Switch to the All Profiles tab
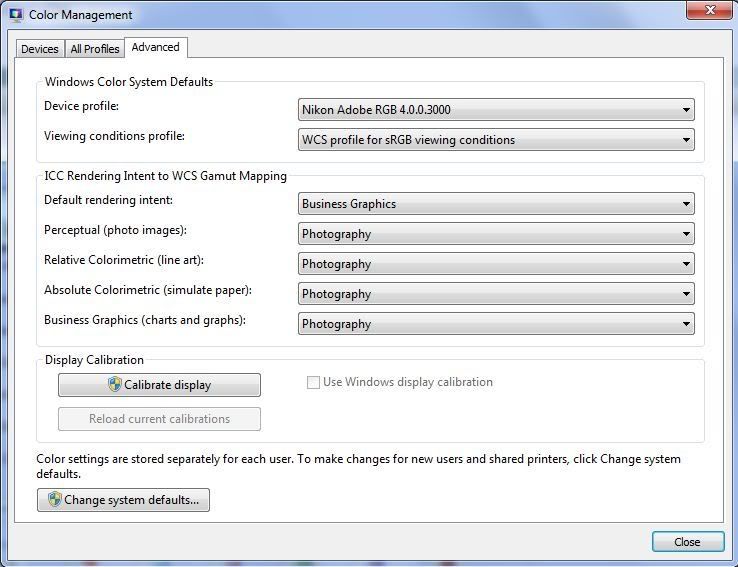Image resolution: width=738 pixels, height=567 pixels. pyautogui.click(x=95, y=49)
